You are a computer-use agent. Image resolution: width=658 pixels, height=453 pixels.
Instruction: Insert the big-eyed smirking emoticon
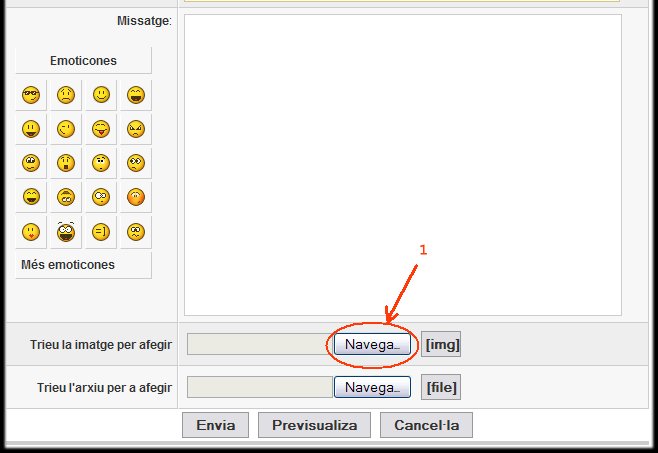[31, 163]
